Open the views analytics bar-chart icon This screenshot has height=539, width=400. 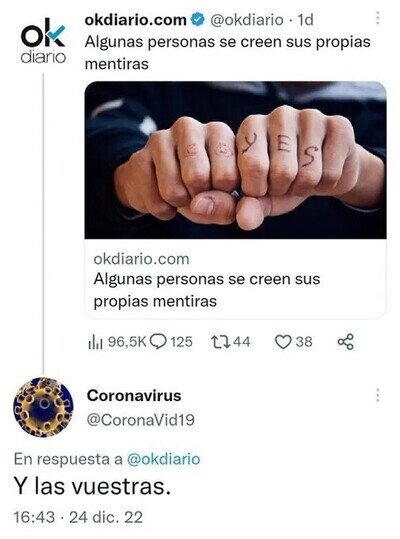coord(96,342)
